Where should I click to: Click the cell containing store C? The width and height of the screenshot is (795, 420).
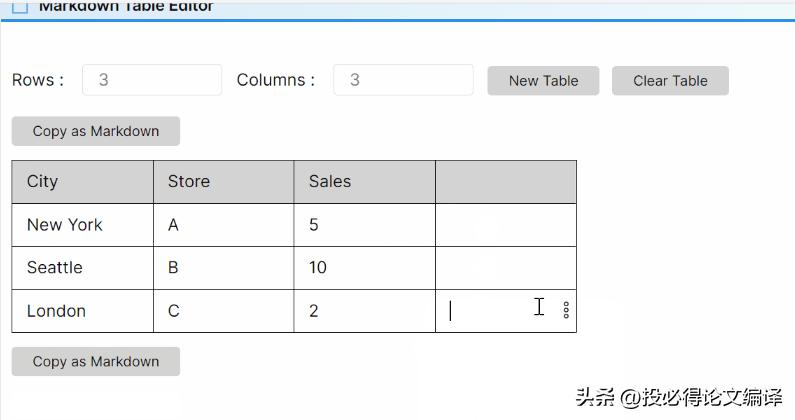point(223,311)
